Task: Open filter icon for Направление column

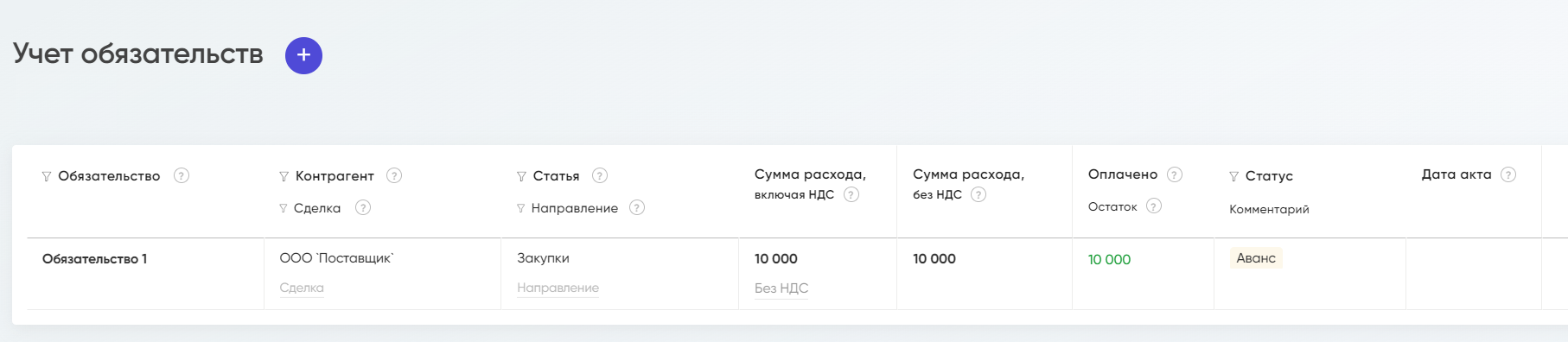Action: [x=520, y=208]
